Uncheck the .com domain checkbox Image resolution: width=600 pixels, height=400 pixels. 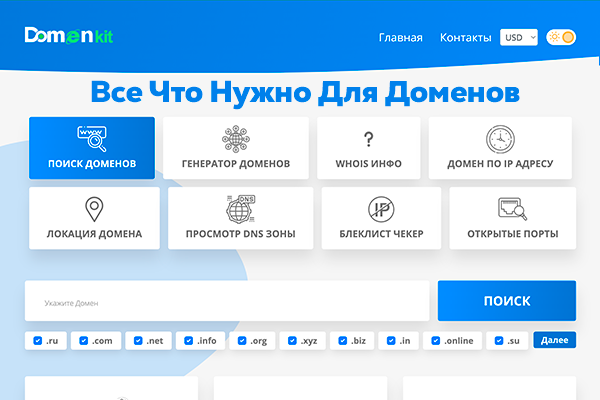click(83, 341)
